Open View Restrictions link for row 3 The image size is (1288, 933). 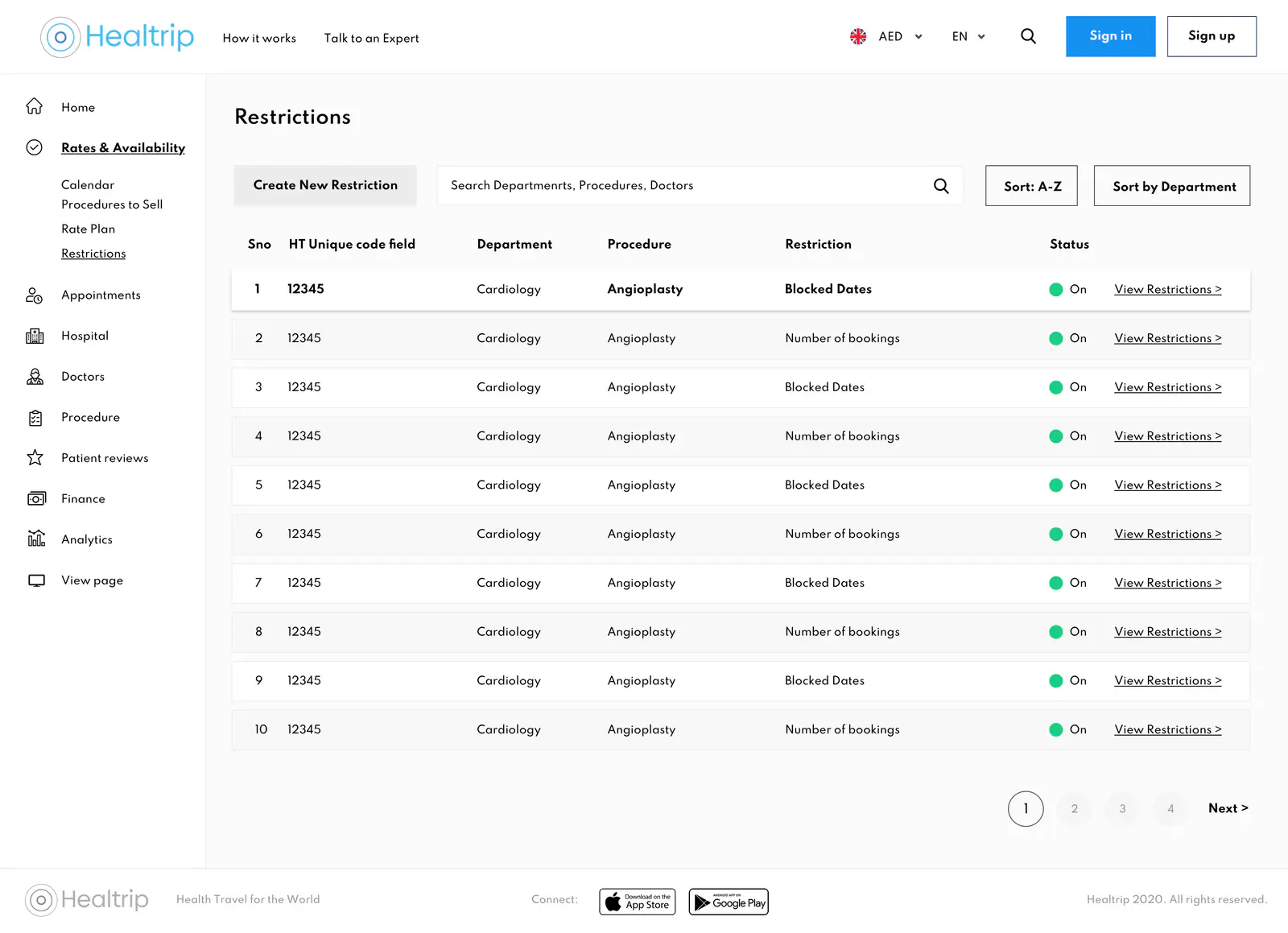point(1167,387)
